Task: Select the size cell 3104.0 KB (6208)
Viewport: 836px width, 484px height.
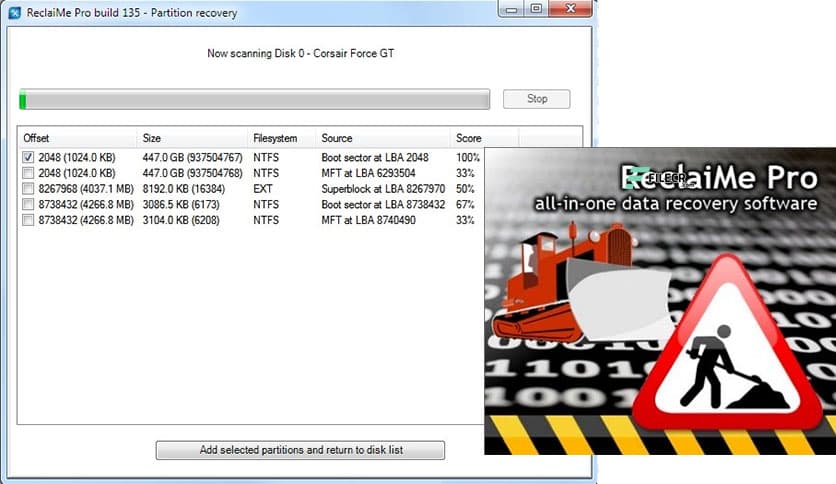Action: point(181,220)
